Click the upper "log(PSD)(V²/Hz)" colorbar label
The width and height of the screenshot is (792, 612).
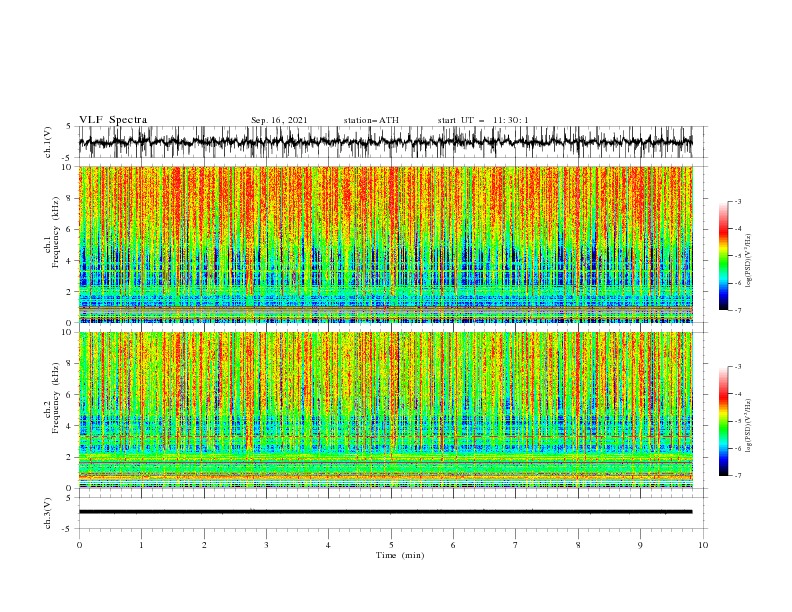pos(749,261)
